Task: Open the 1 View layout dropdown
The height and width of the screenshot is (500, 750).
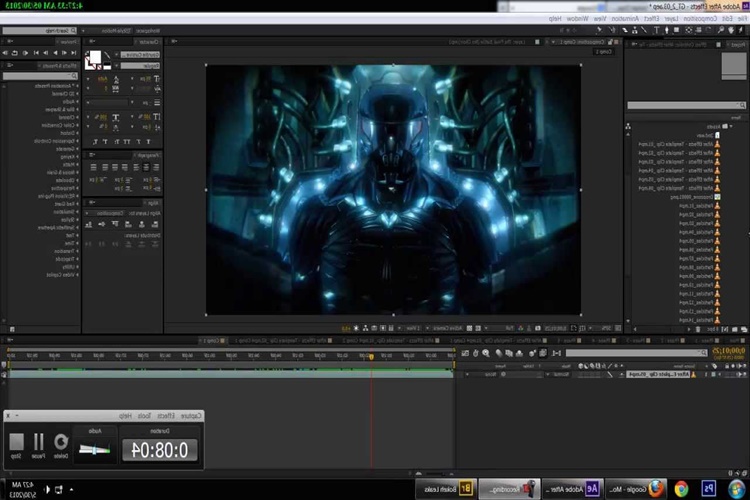Action: [x=409, y=328]
